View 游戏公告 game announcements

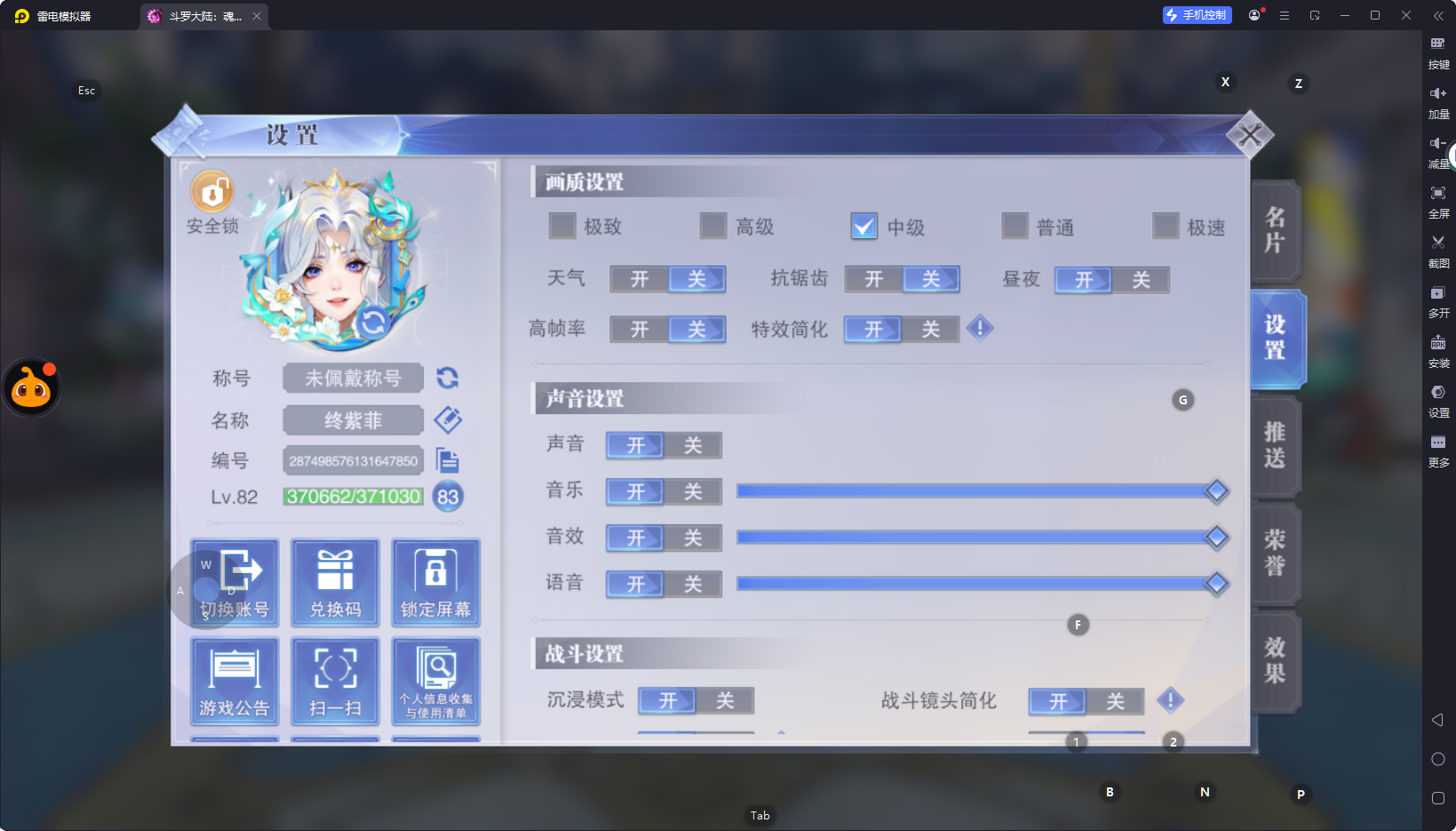click(235, 681)
